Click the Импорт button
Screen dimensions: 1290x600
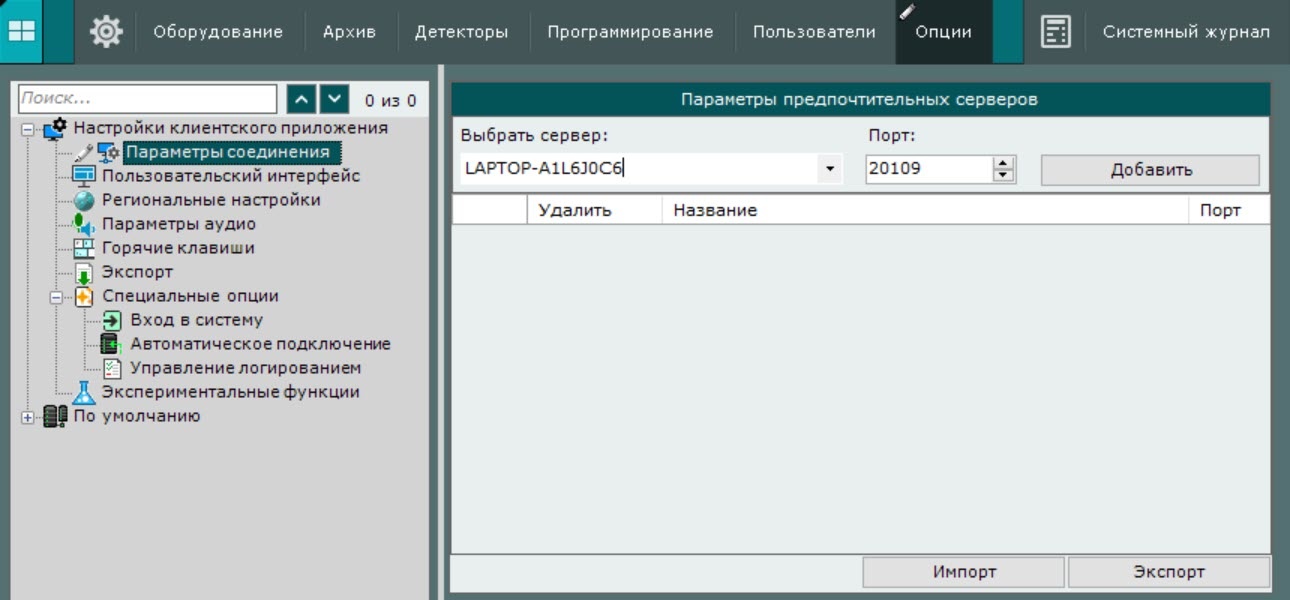click(964, 572)
